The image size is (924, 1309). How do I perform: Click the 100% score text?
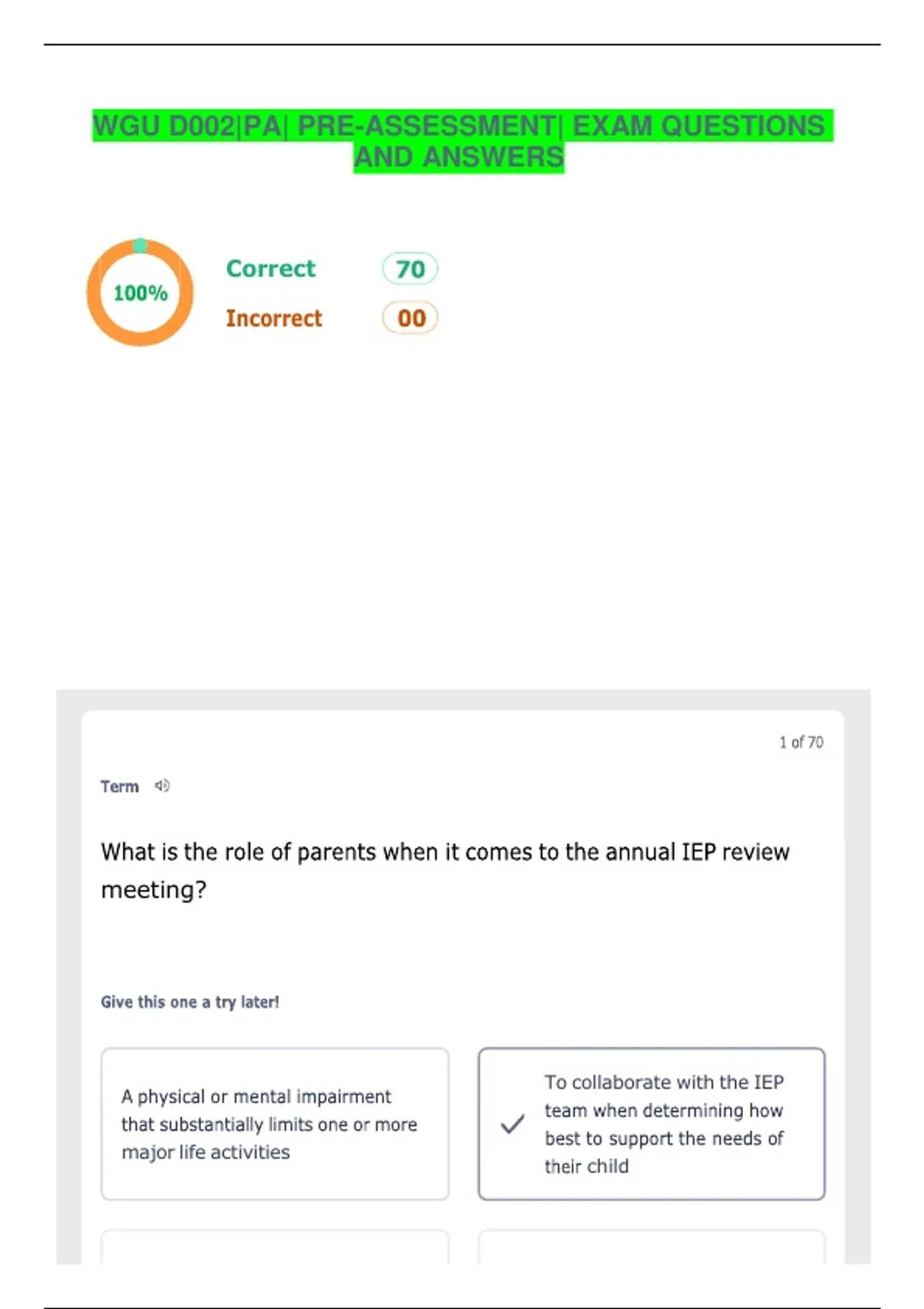140,293
